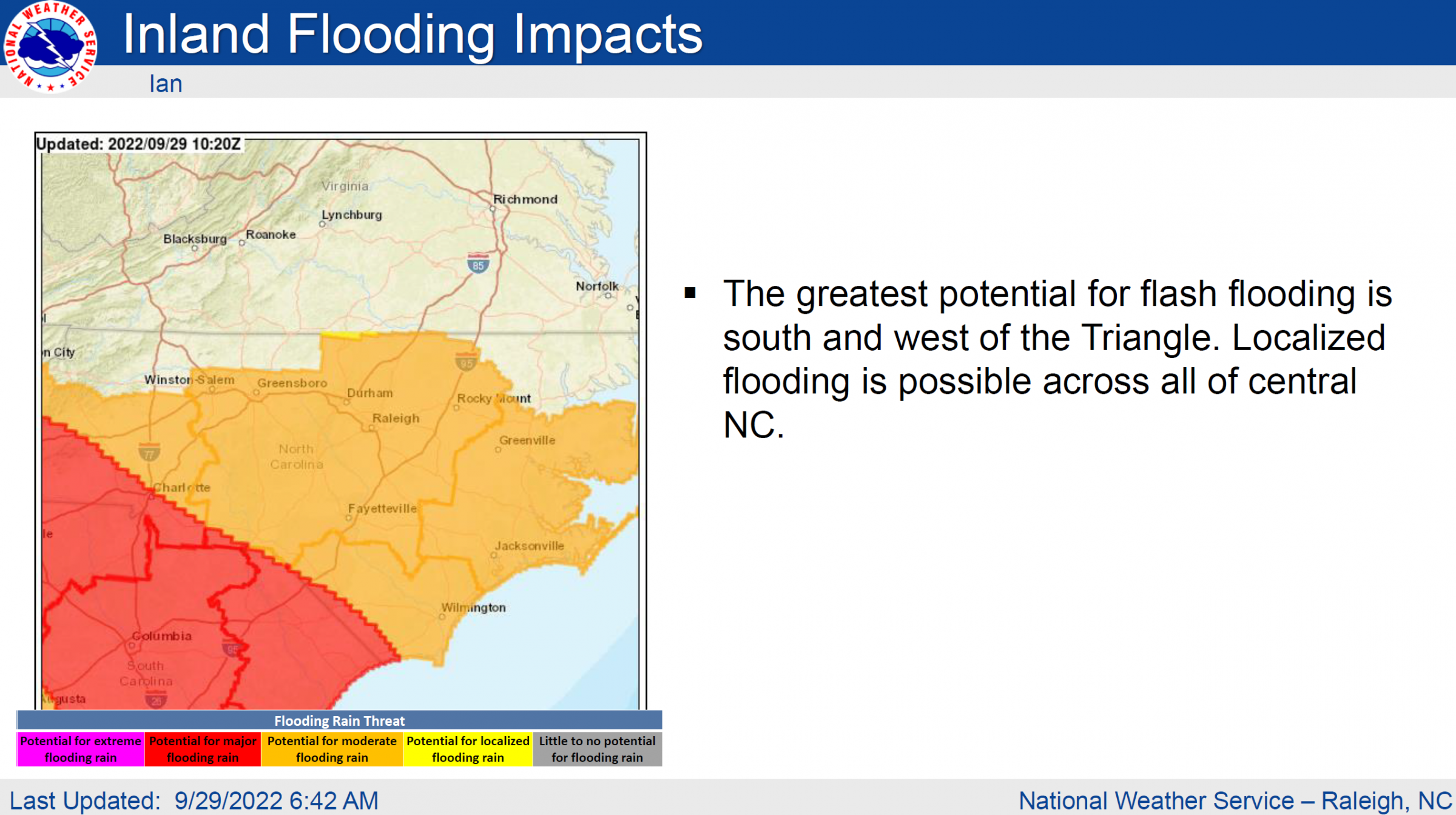Select the yellow localized flooding rain swatch
1456x815 pixels.
click(468, 749)
